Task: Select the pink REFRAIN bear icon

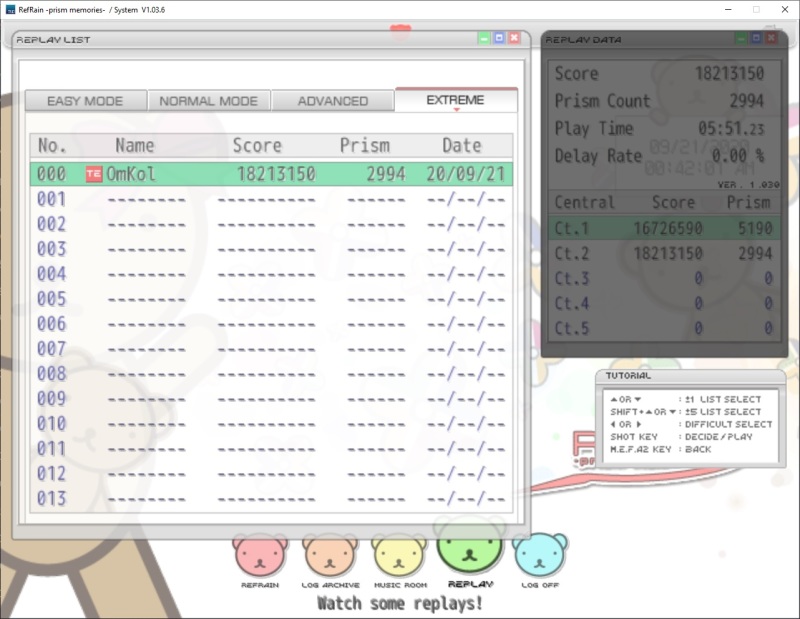Action: coord(260,556)
